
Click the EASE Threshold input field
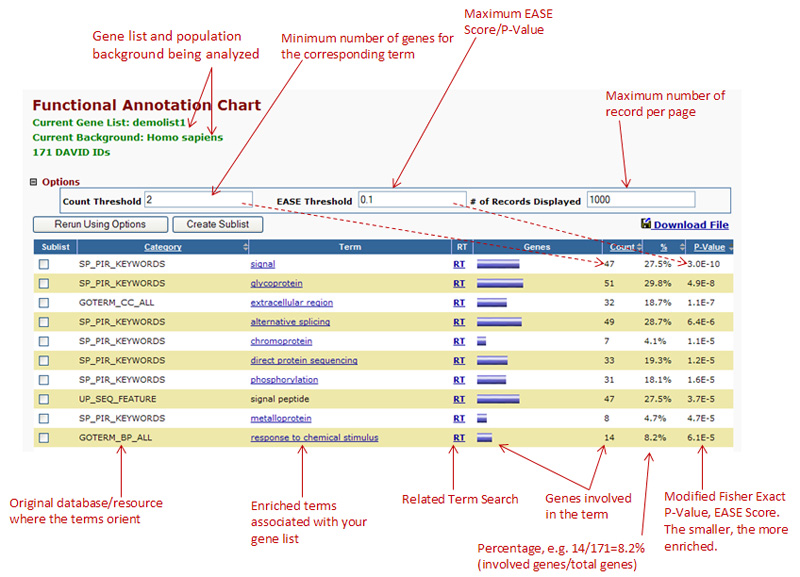(411, 200)
